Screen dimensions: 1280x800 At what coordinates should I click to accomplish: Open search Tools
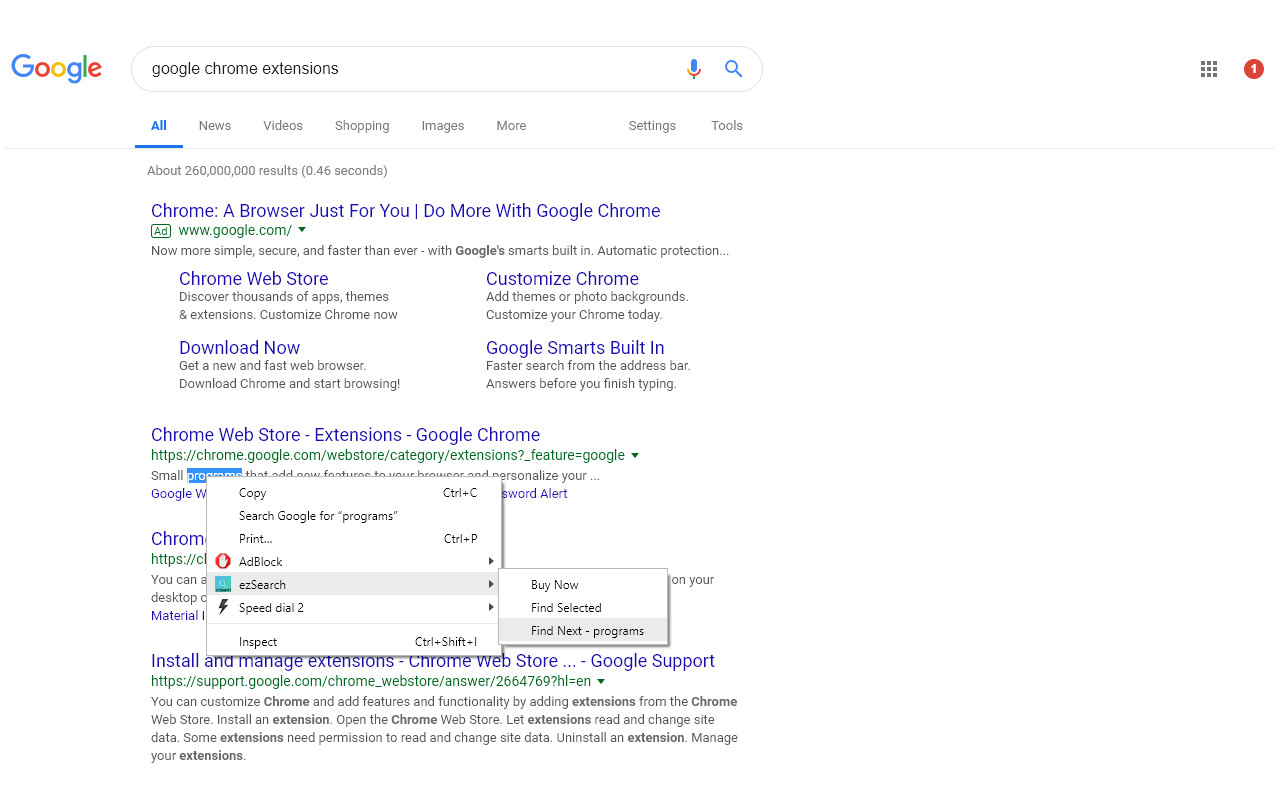[x=727, y=126]
